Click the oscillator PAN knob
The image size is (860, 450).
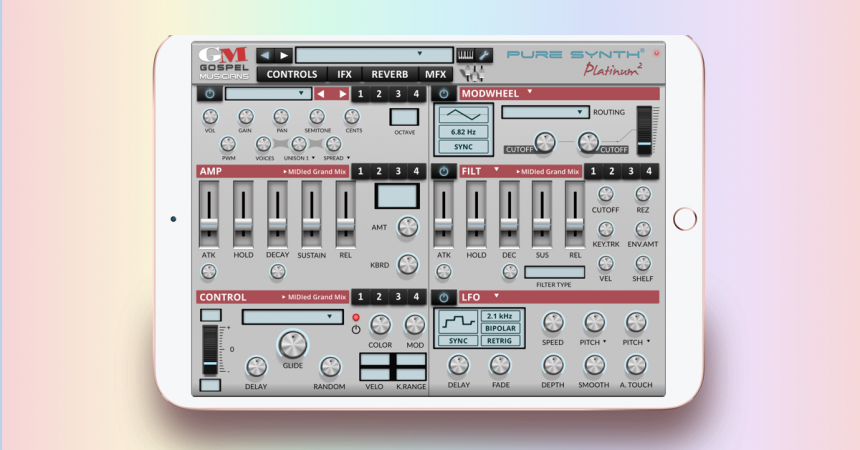pos(281,117)
